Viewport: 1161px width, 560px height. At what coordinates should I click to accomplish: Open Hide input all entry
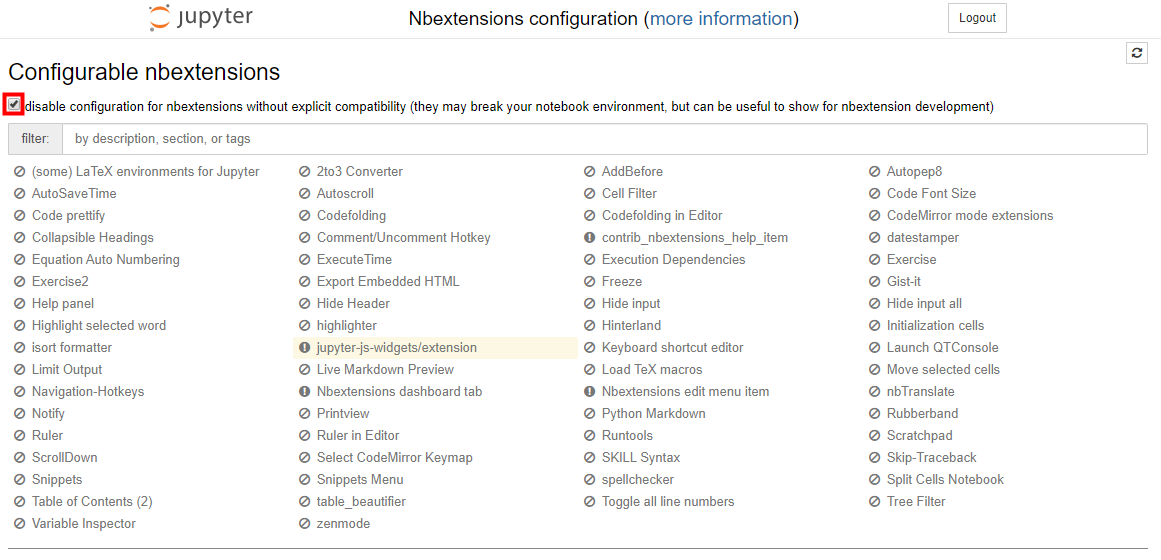(x=924, y=304)
